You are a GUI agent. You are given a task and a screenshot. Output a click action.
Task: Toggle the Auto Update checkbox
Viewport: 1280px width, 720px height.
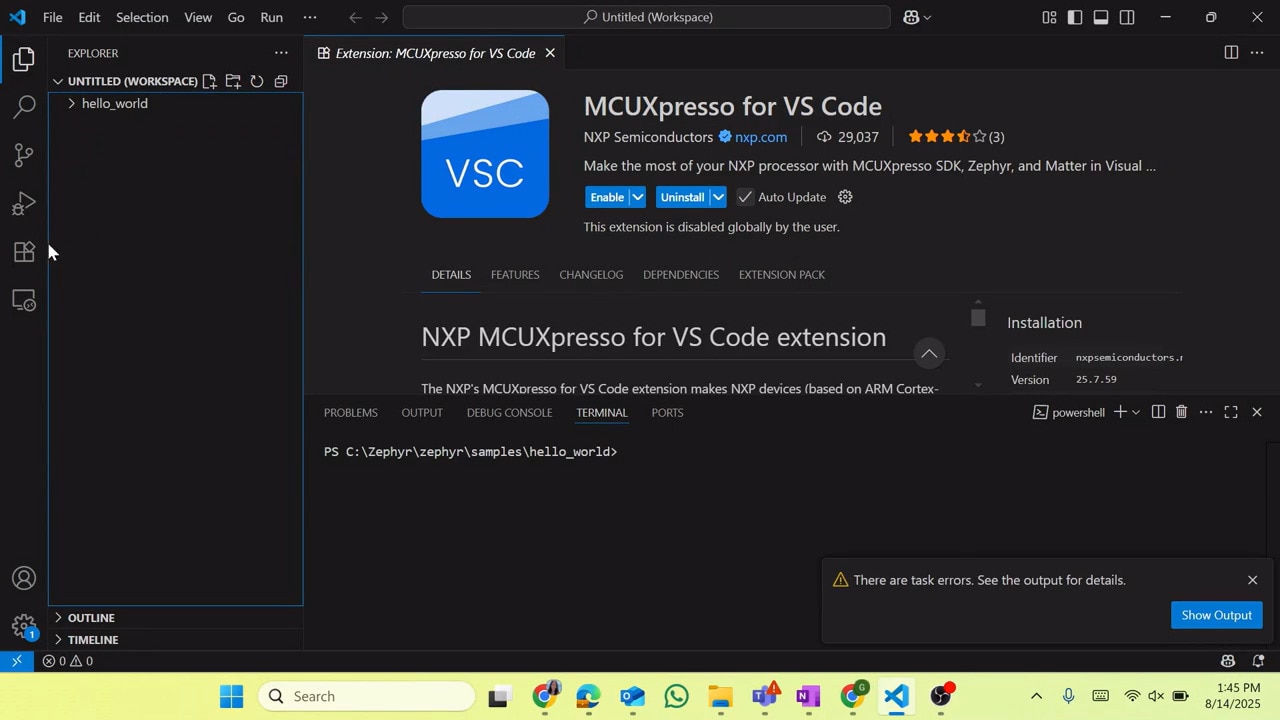(x=745, y=197)
